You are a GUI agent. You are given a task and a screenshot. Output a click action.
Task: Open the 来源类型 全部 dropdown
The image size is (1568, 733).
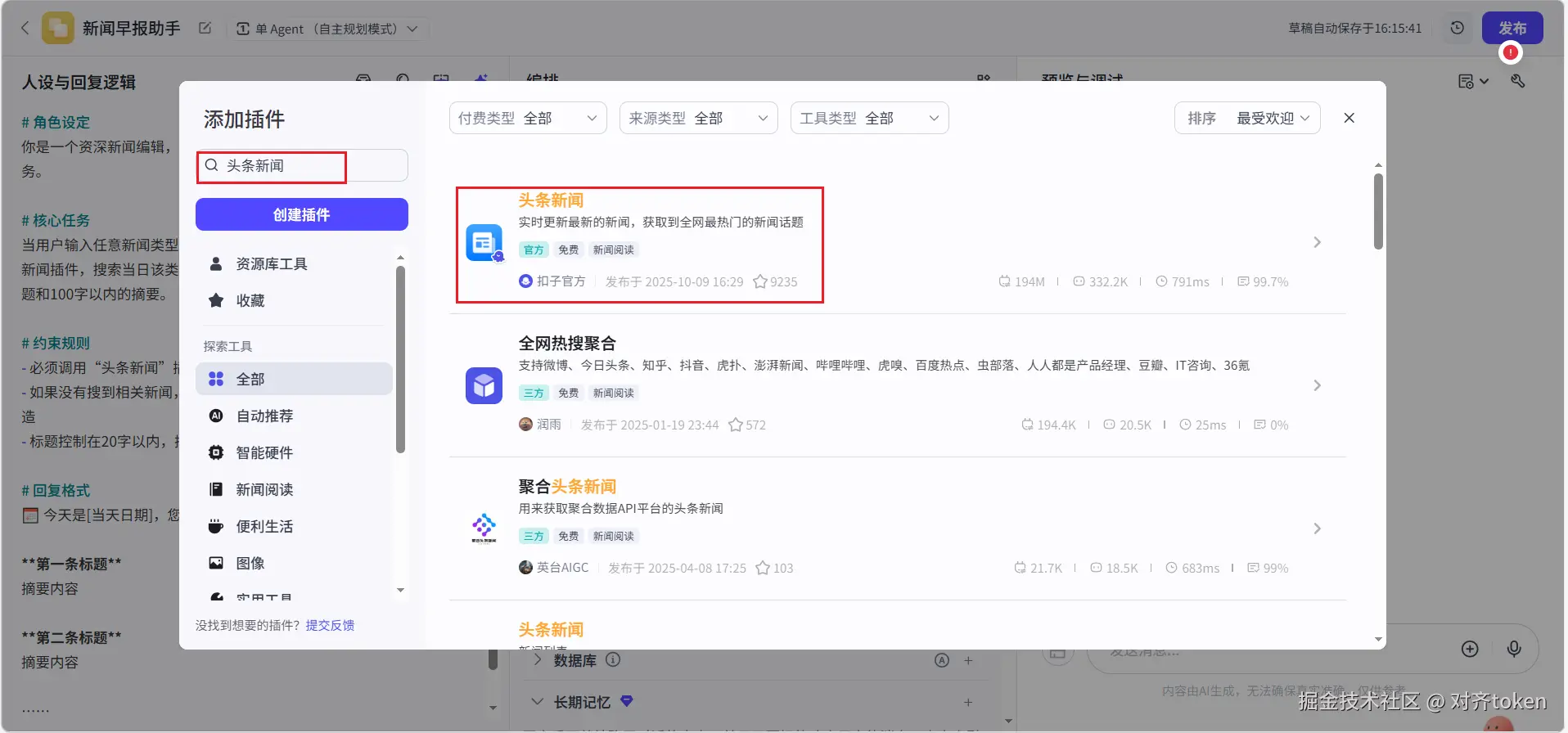pos(698,118)
